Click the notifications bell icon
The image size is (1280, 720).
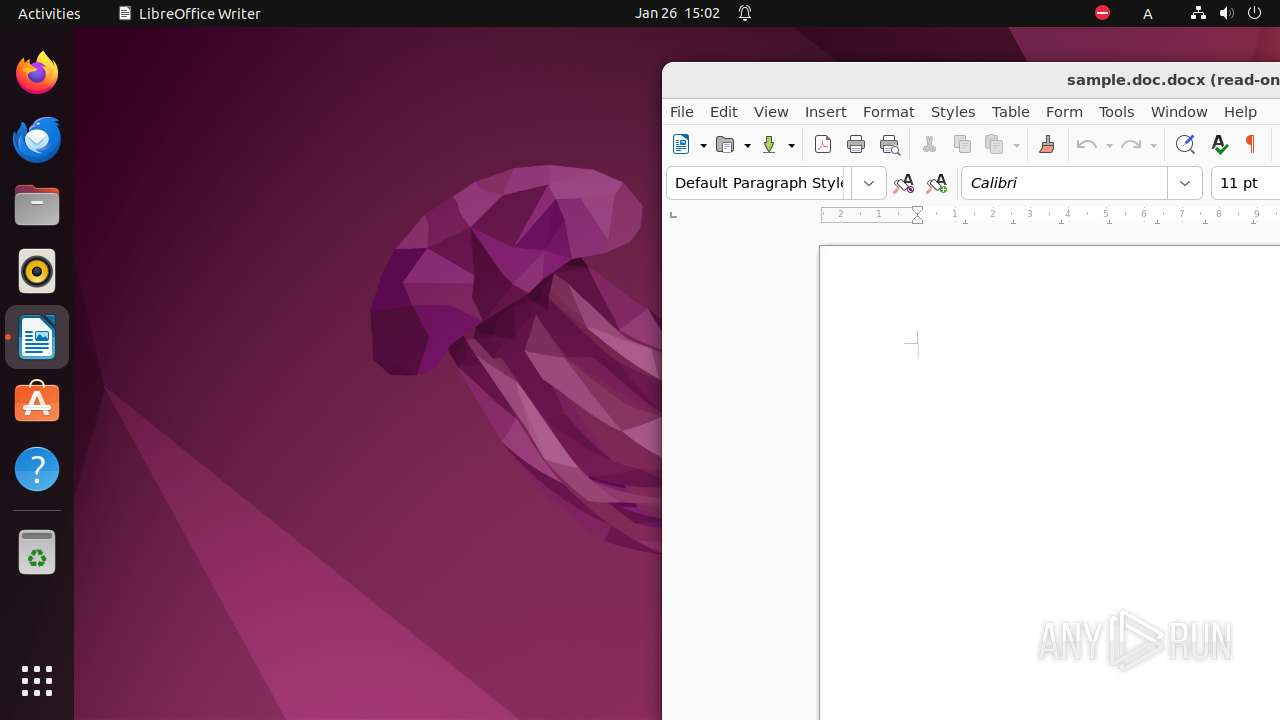tap(745, 13)
